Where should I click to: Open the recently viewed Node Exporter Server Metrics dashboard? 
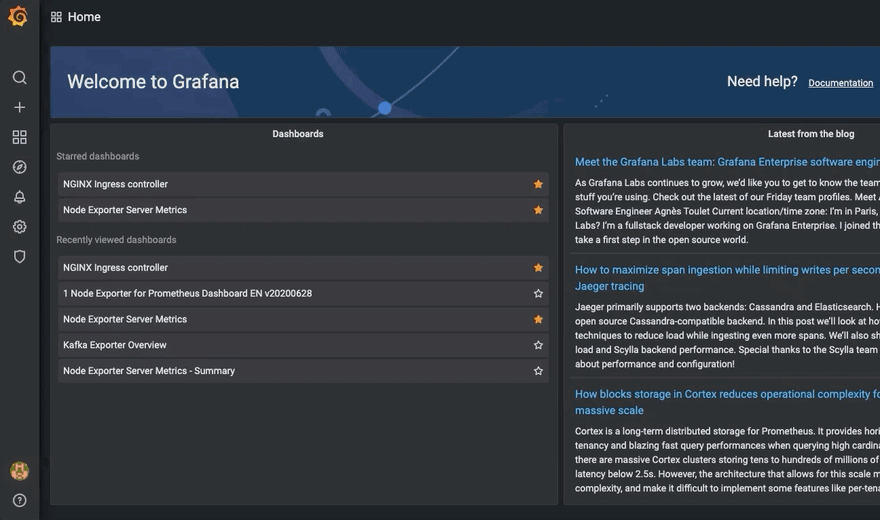coord(303,319)
